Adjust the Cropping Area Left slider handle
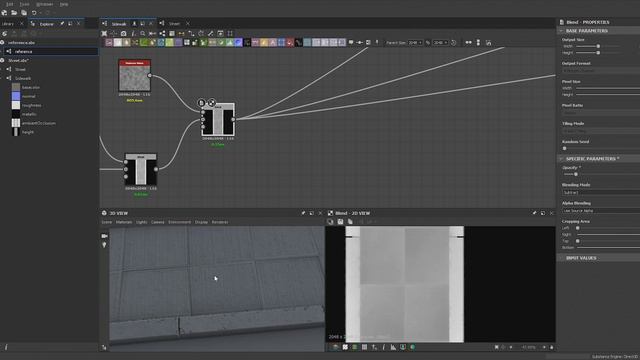This screenshot has height=360, width=640. click(x=578, y=228)
